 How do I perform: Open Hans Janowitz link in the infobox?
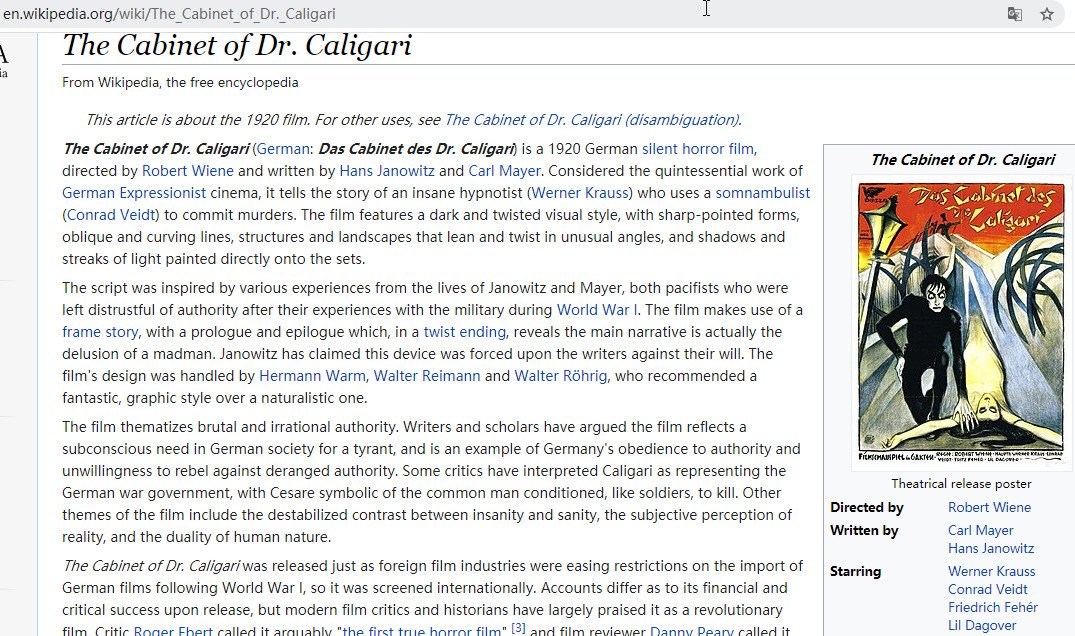[991, 548]
